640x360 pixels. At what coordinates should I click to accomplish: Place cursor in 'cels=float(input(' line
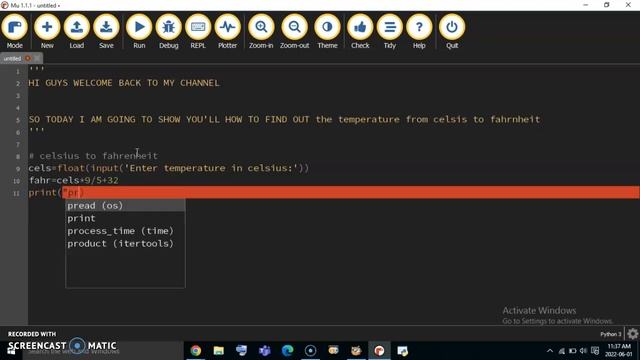pyautogui.click(x=169, y=168)
